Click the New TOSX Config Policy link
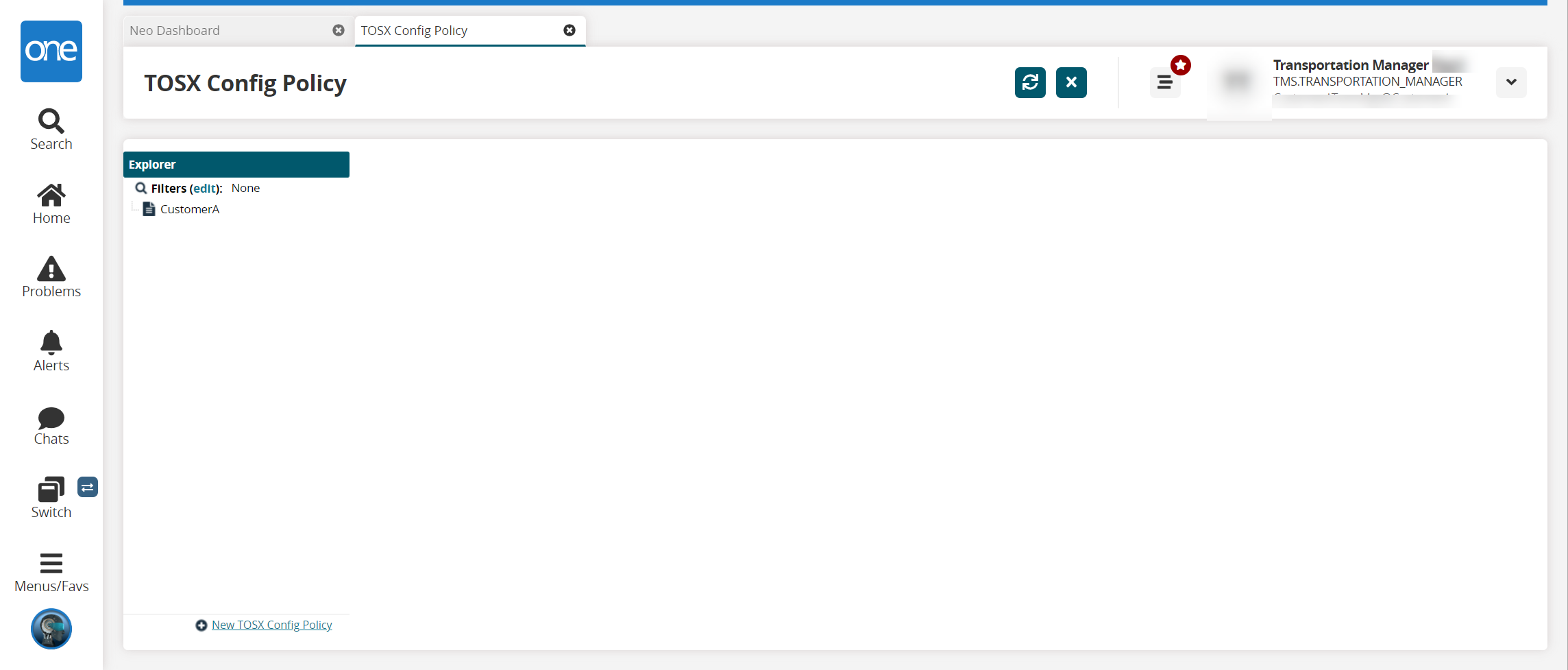The width and height of the screenshot is (1568, 670). coord(272,625)
